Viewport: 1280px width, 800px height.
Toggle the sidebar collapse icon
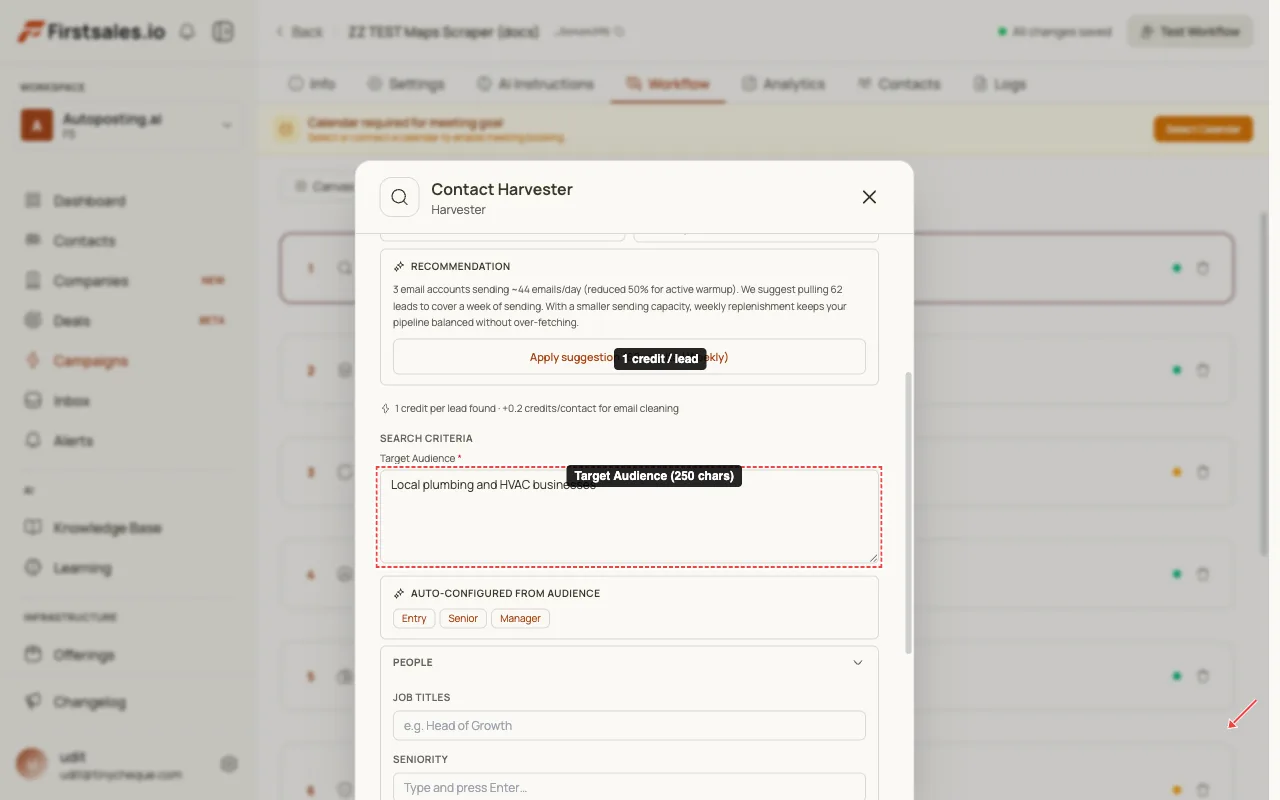(222, 32)
